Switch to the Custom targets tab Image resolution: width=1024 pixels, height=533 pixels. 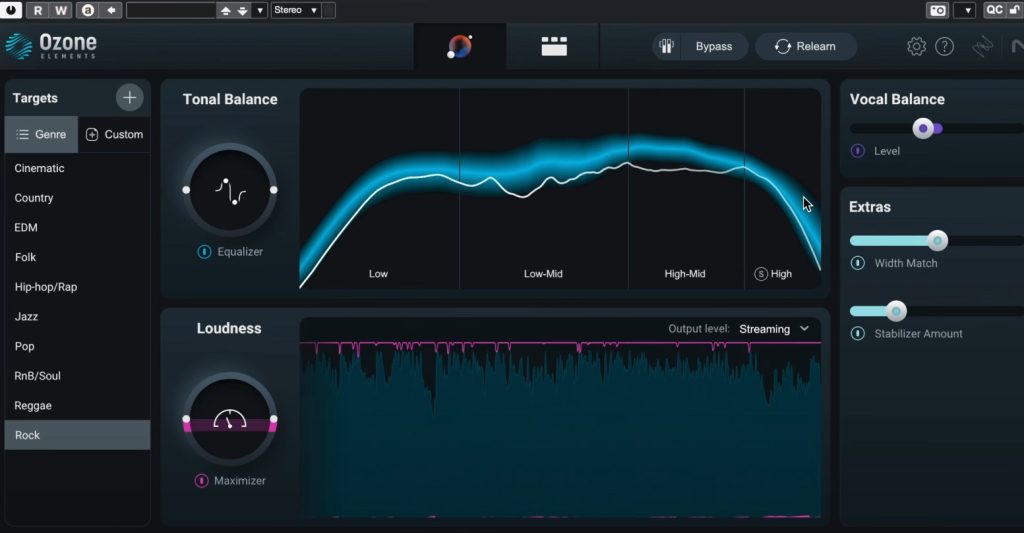click(x=113, y=134)
